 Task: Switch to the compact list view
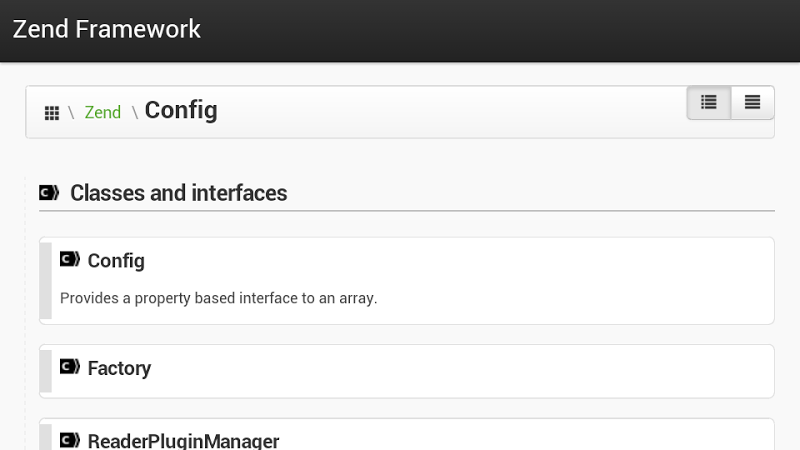pos(752,102)
